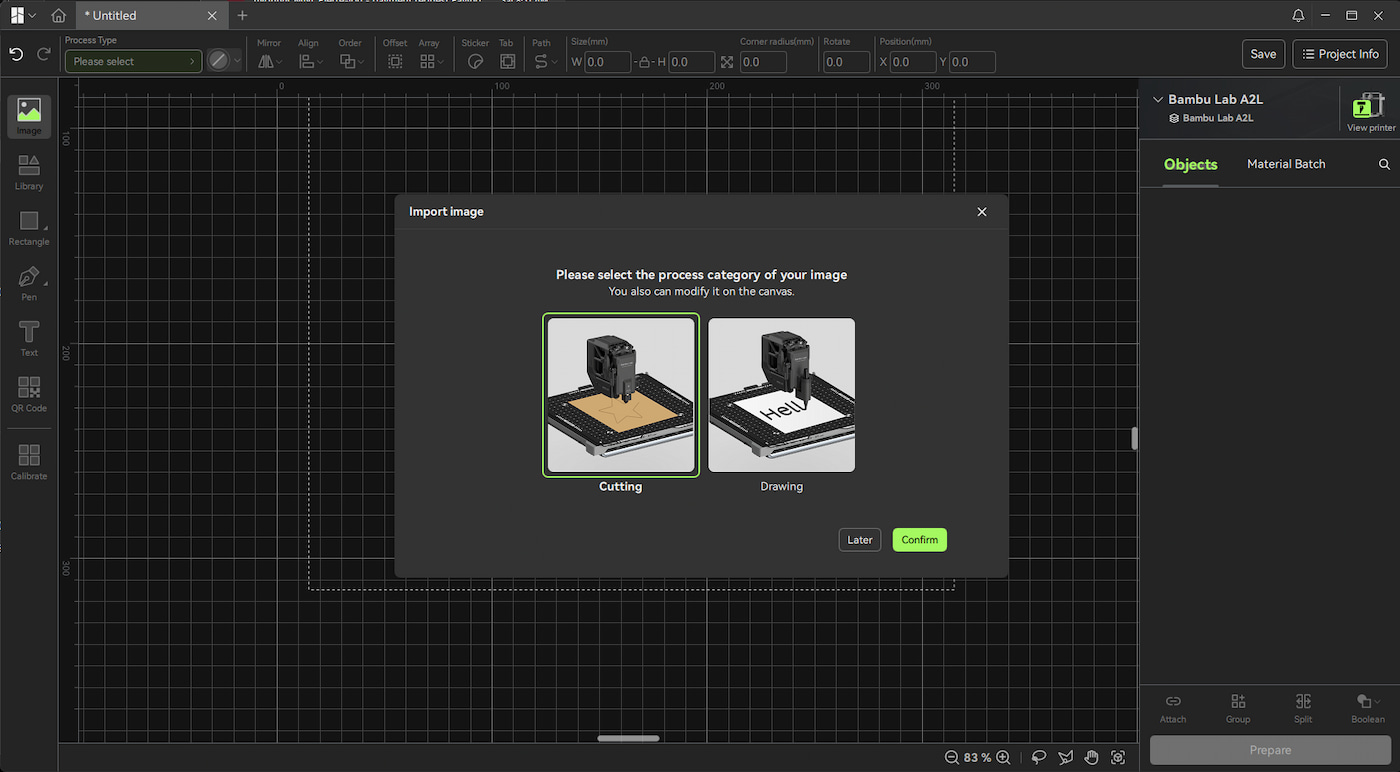This screenshot has height=772, width=1400.
Task: Click the Later button
Action: [x=860, y=540]
